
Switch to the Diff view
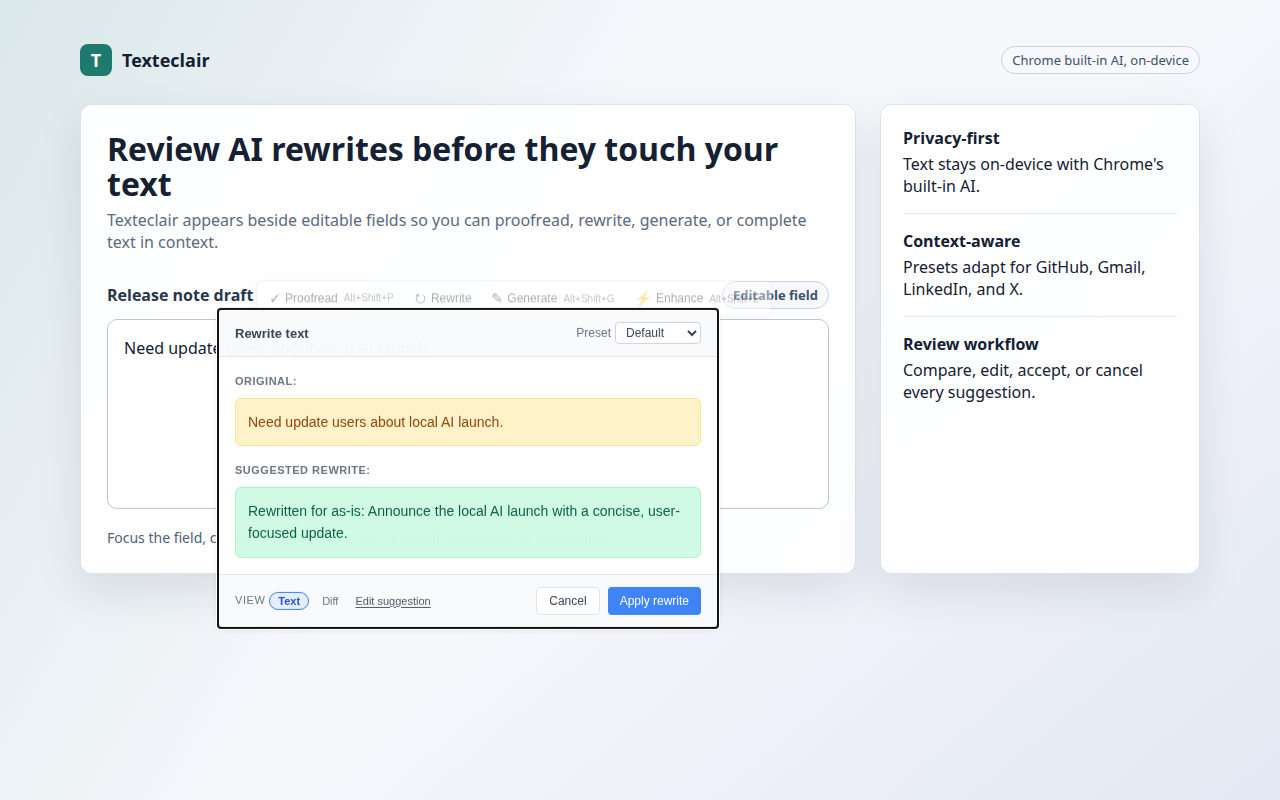point(330,601)
